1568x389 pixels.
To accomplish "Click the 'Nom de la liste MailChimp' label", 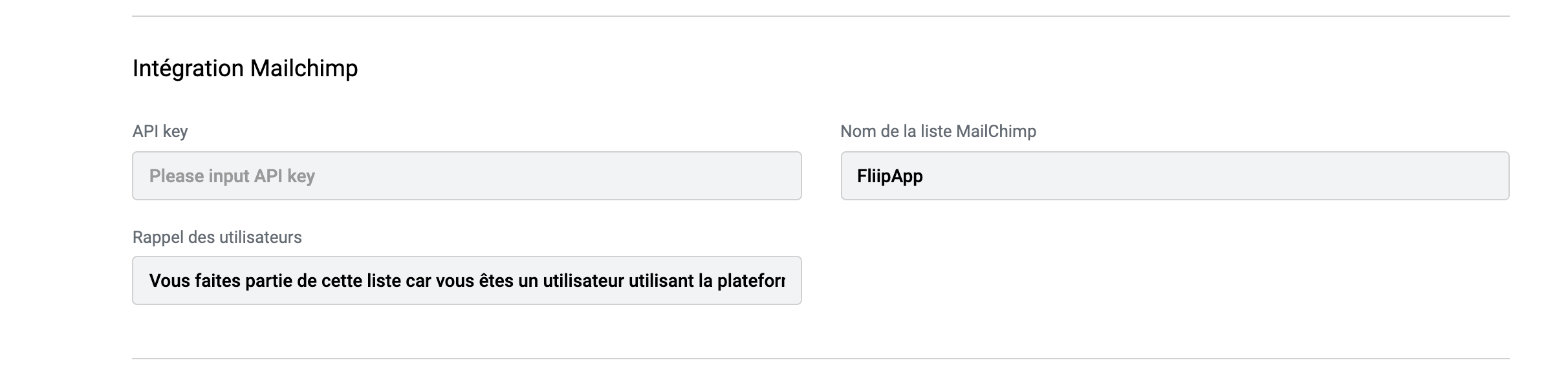I will tap(937, 131).
